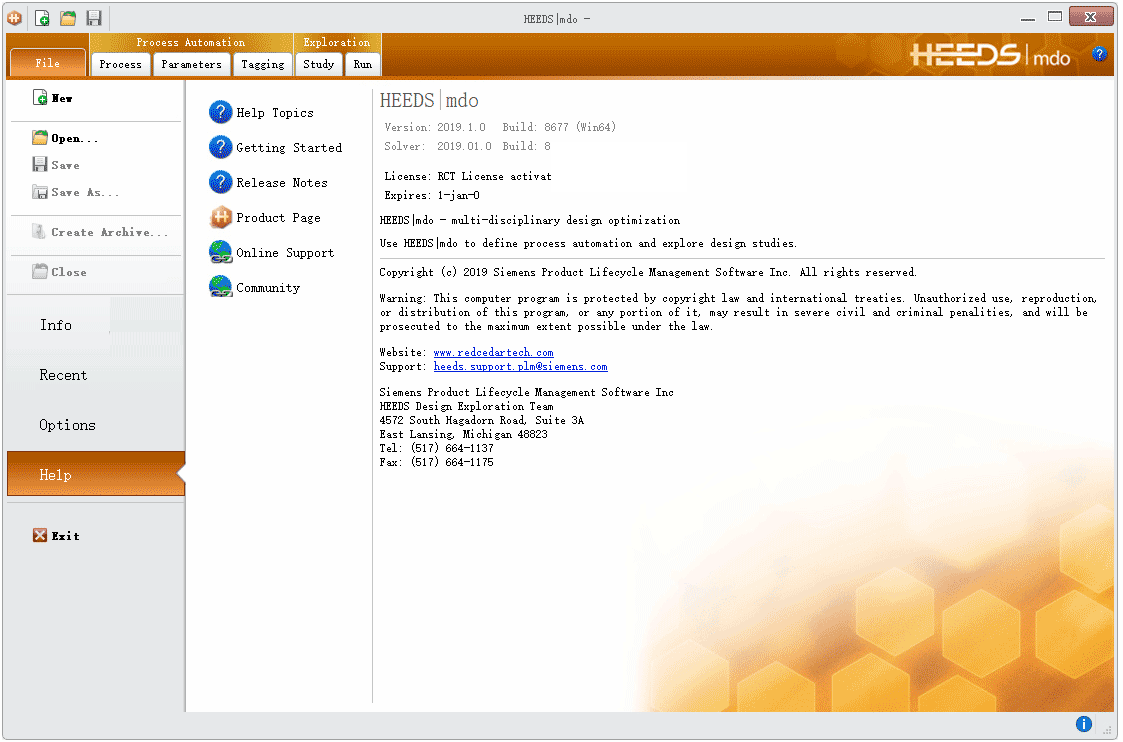This screenshot has height=742, width=1123.
Task: Switch to the Tagging tab
Action: 263,64
